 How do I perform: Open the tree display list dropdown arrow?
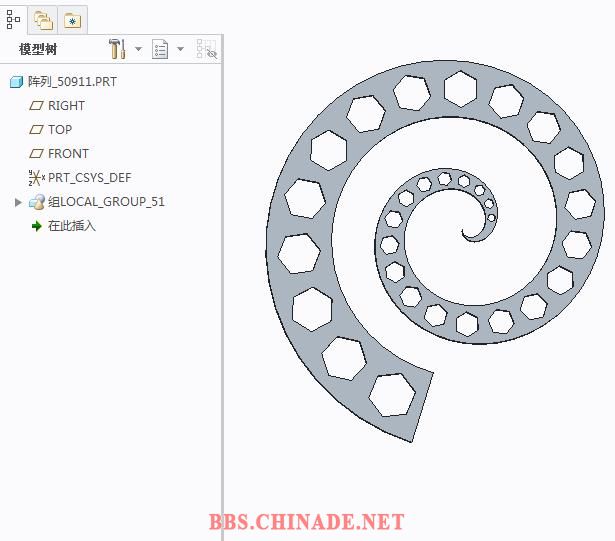[x=180, y=49]
